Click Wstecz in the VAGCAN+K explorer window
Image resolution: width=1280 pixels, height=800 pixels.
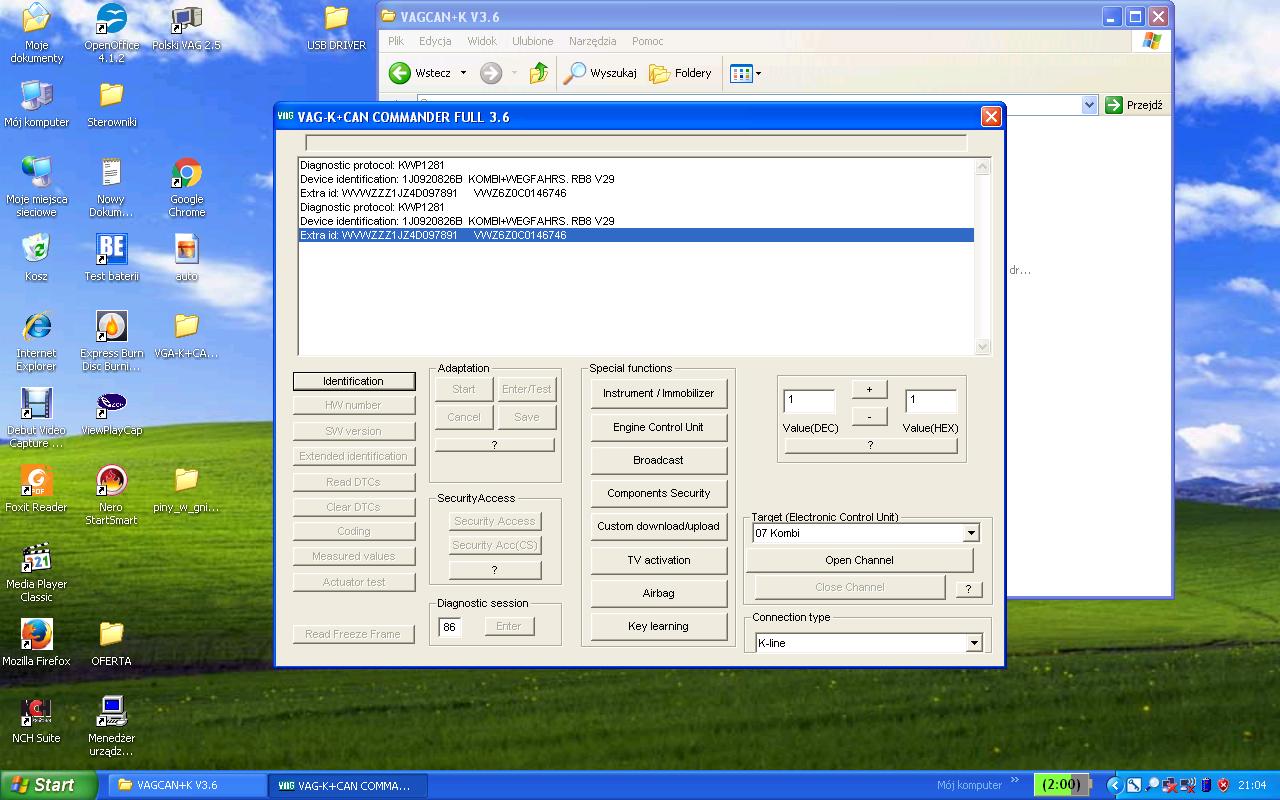click(x=428, y=73)
